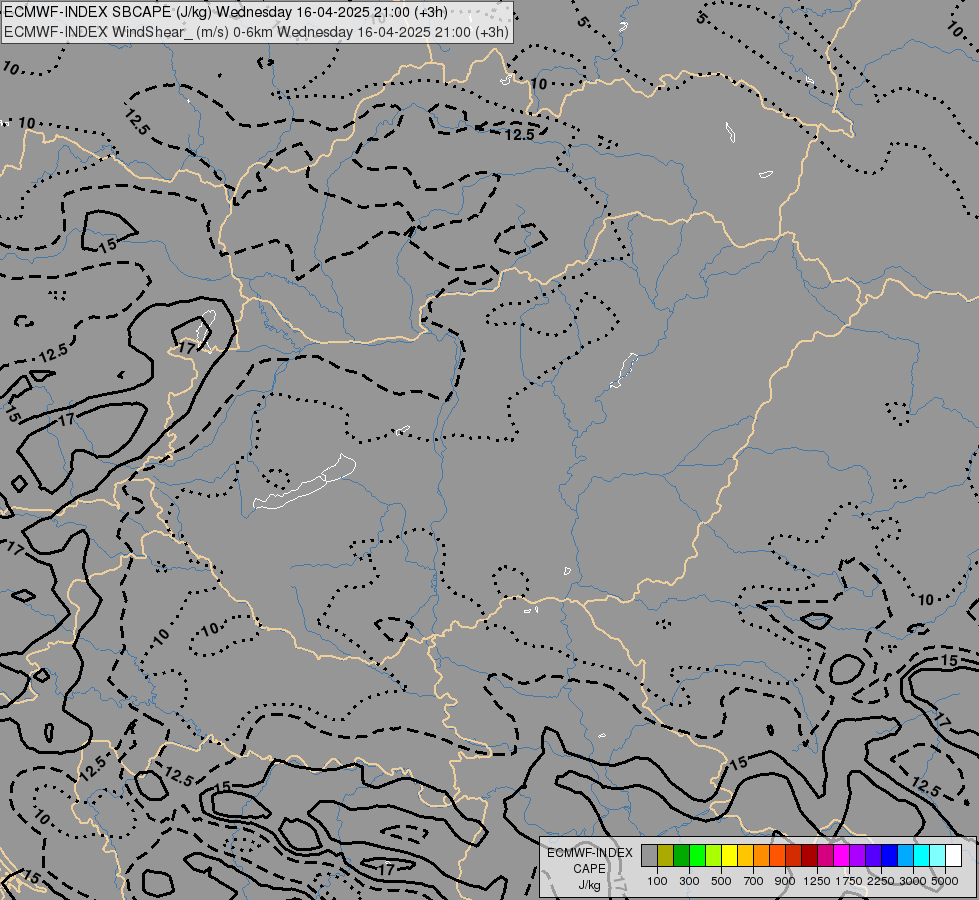979x900 pixels.
Task: Click the legend tick value '100'
Action: coord(657,881)
